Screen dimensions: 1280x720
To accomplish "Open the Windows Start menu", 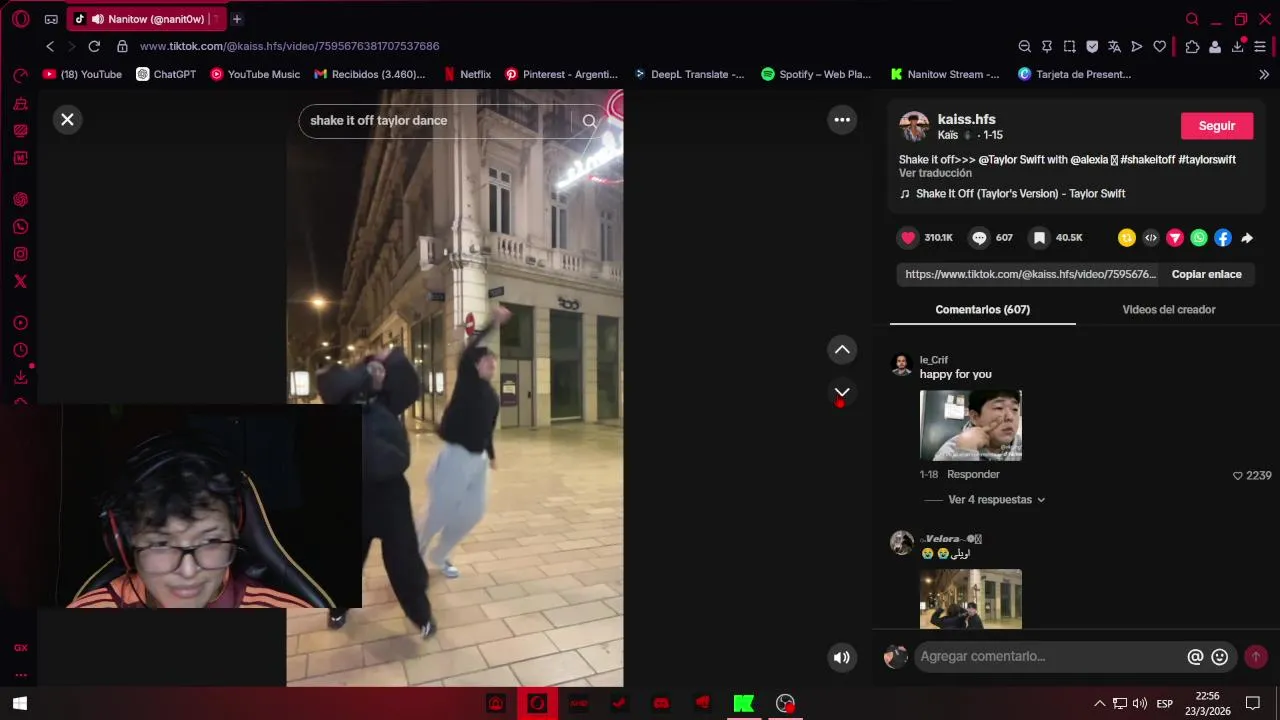I will pos(19,703).
